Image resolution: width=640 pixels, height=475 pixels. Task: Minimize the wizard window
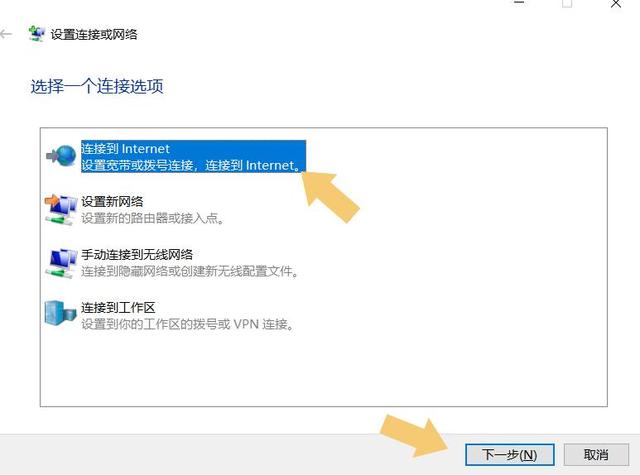click(x=519, y=3)
